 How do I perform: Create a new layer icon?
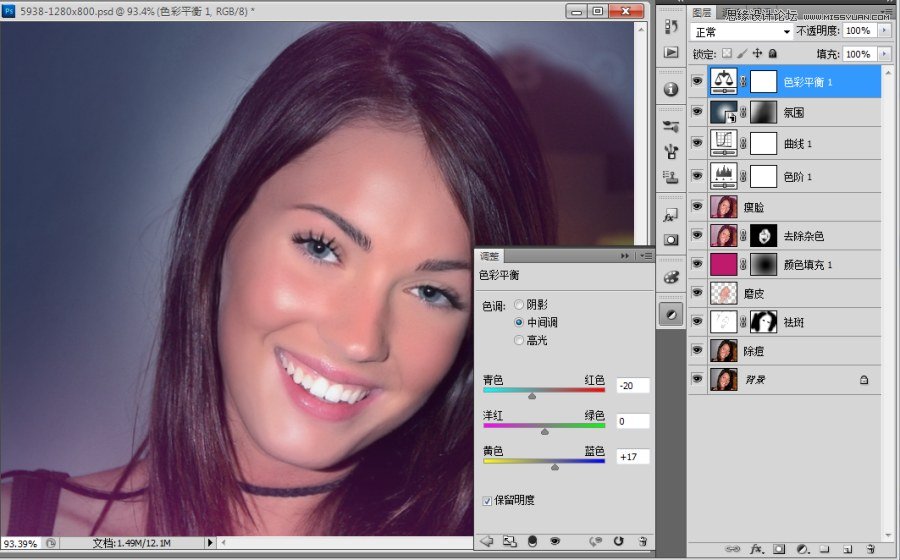(x=847, y=549)
